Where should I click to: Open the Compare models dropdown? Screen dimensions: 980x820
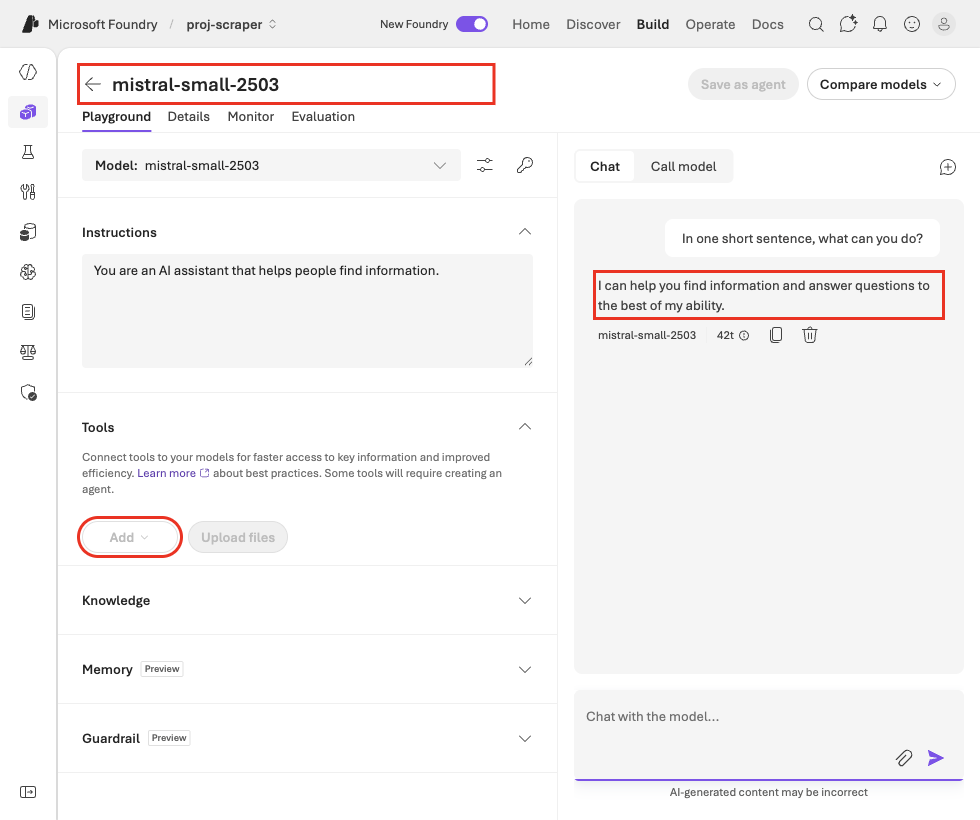[881, 84]
